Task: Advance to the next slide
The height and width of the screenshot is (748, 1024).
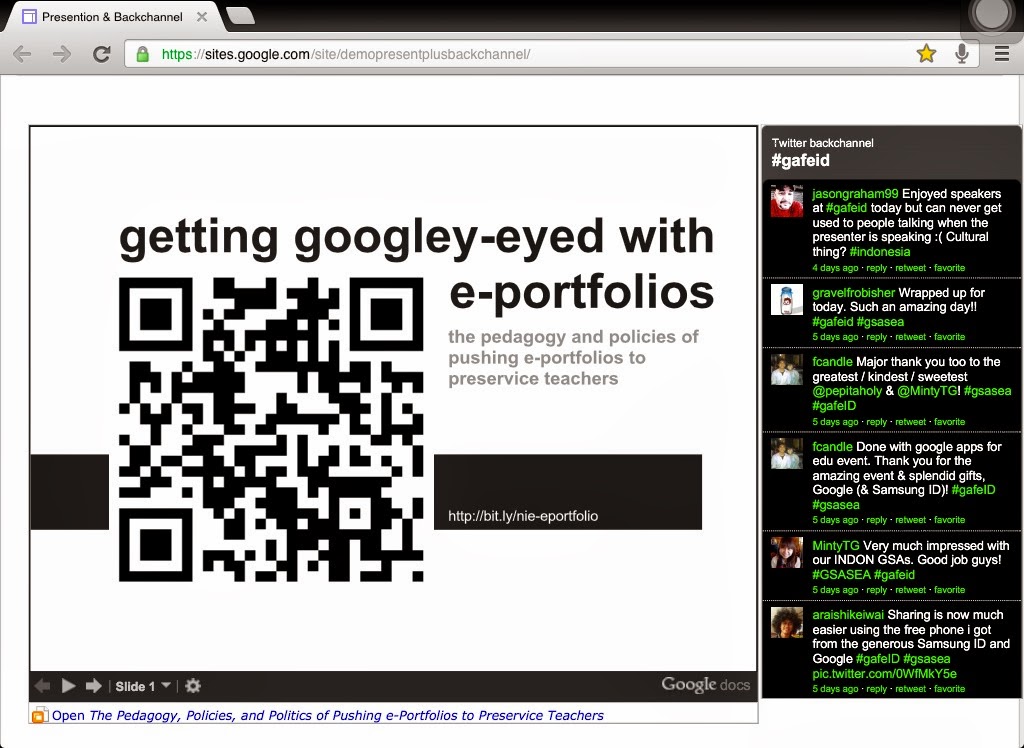Action: tap(94, 686)
